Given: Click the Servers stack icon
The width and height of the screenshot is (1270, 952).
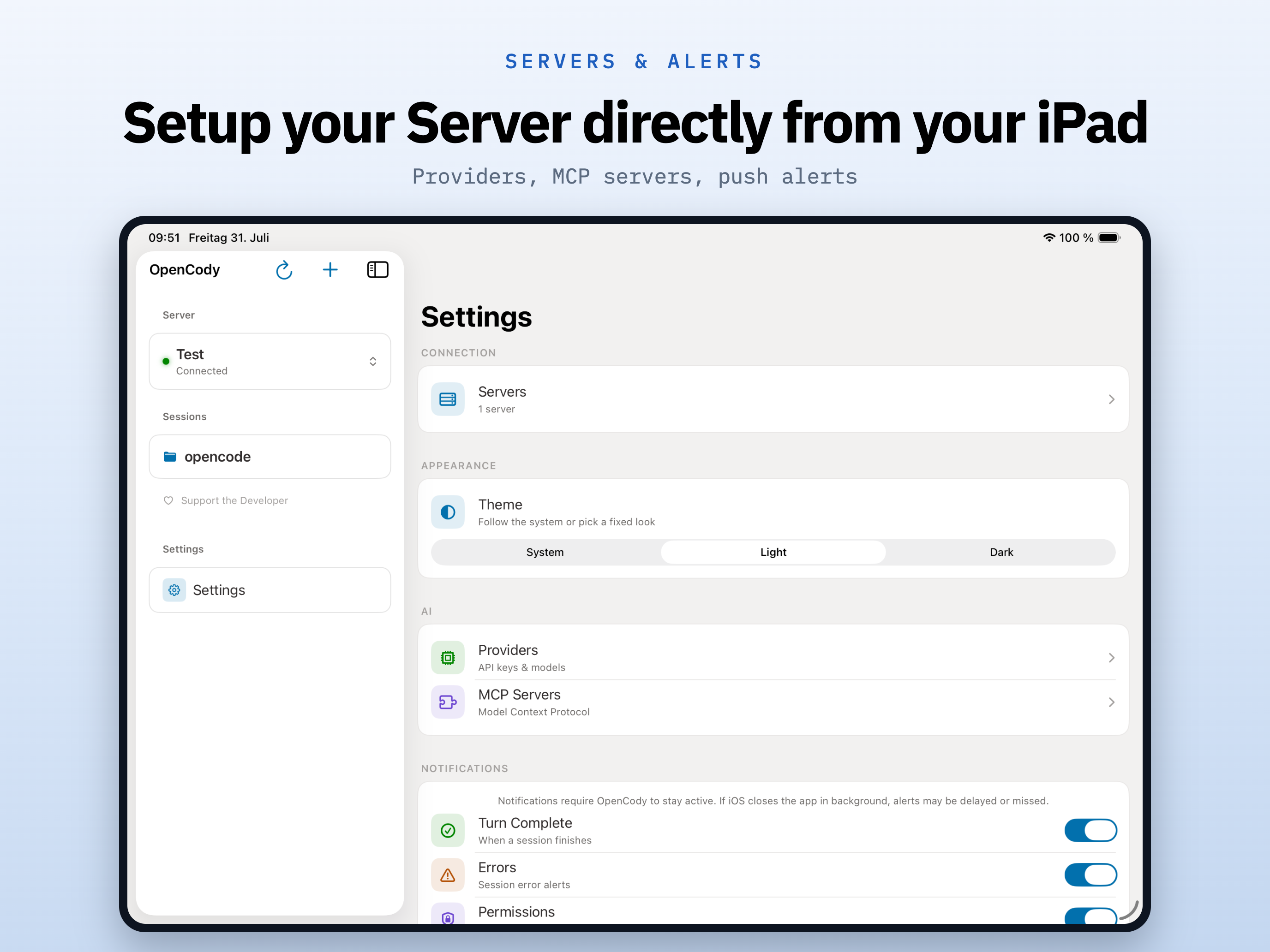Looking at the screenshot, I should (448, 399).
